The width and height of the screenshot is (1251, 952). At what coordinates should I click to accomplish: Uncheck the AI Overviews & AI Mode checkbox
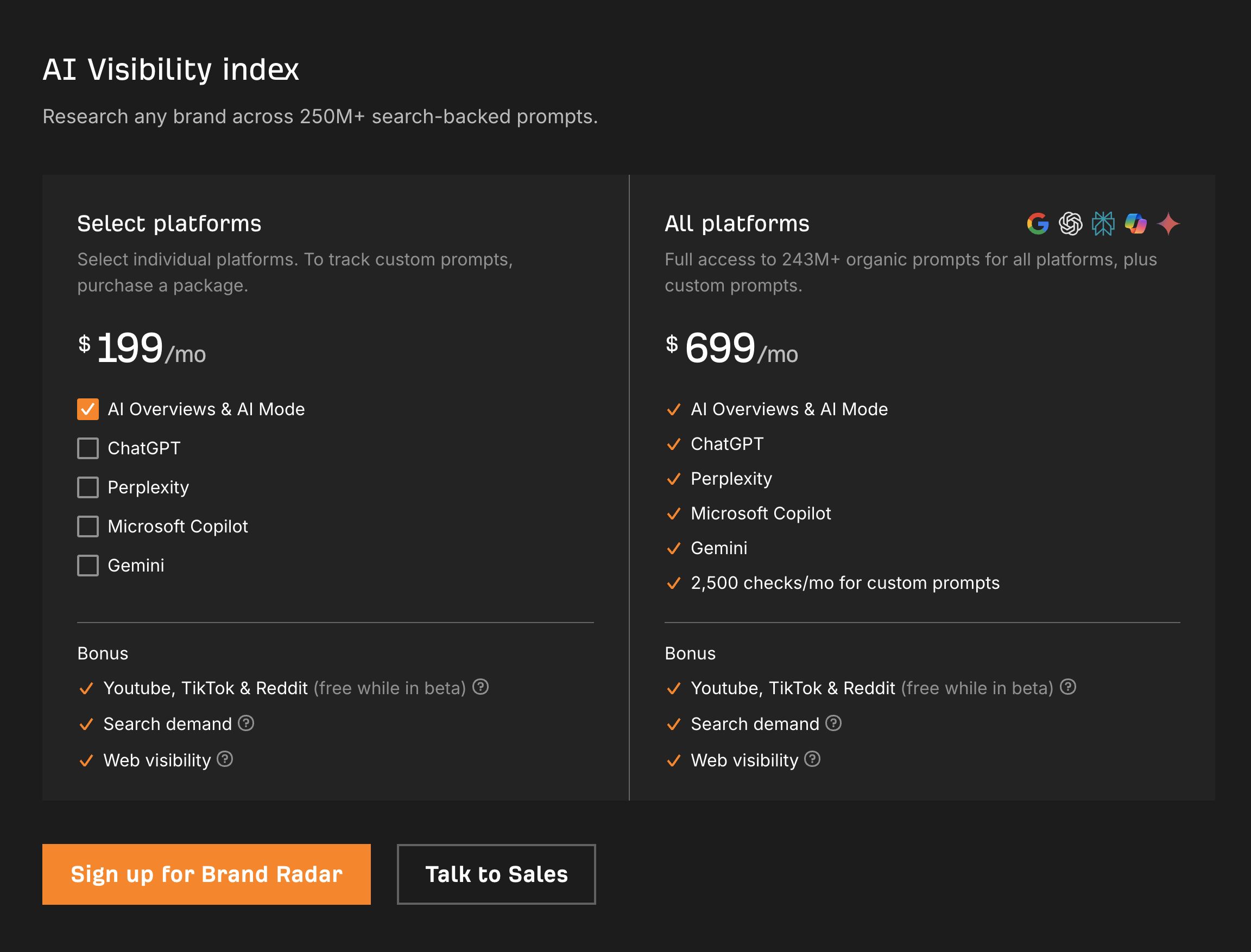(x=88, y=409)
